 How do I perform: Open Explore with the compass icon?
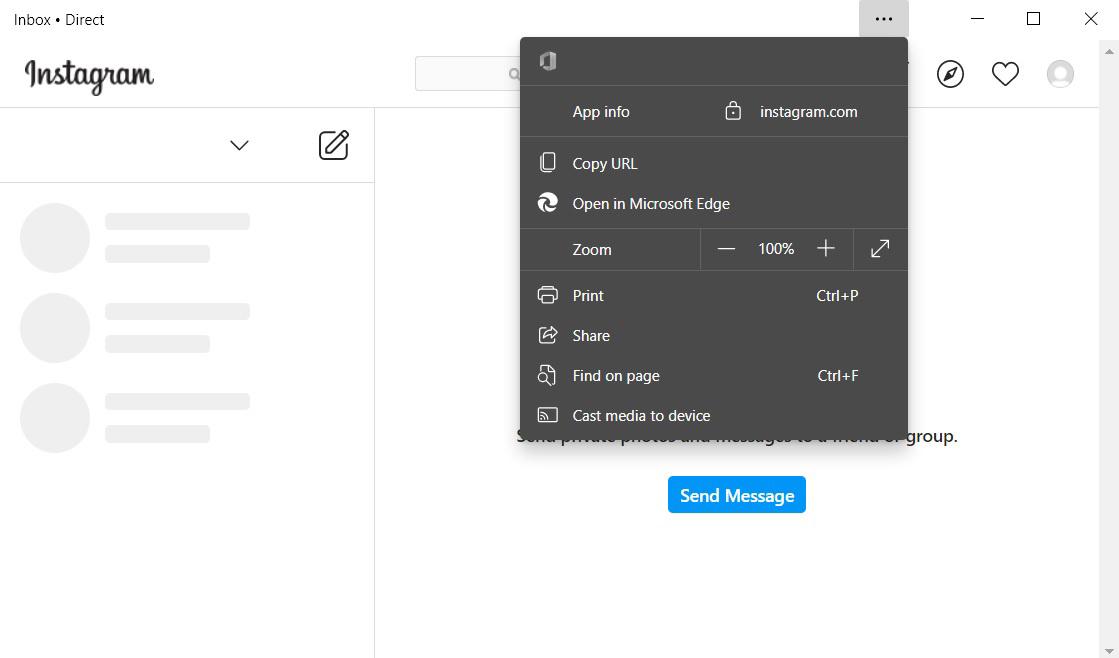pos(950,73)
